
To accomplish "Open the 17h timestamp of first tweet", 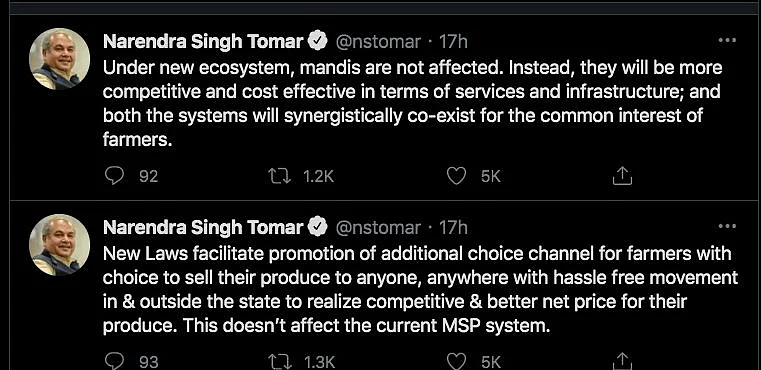I will click(453, 42).
